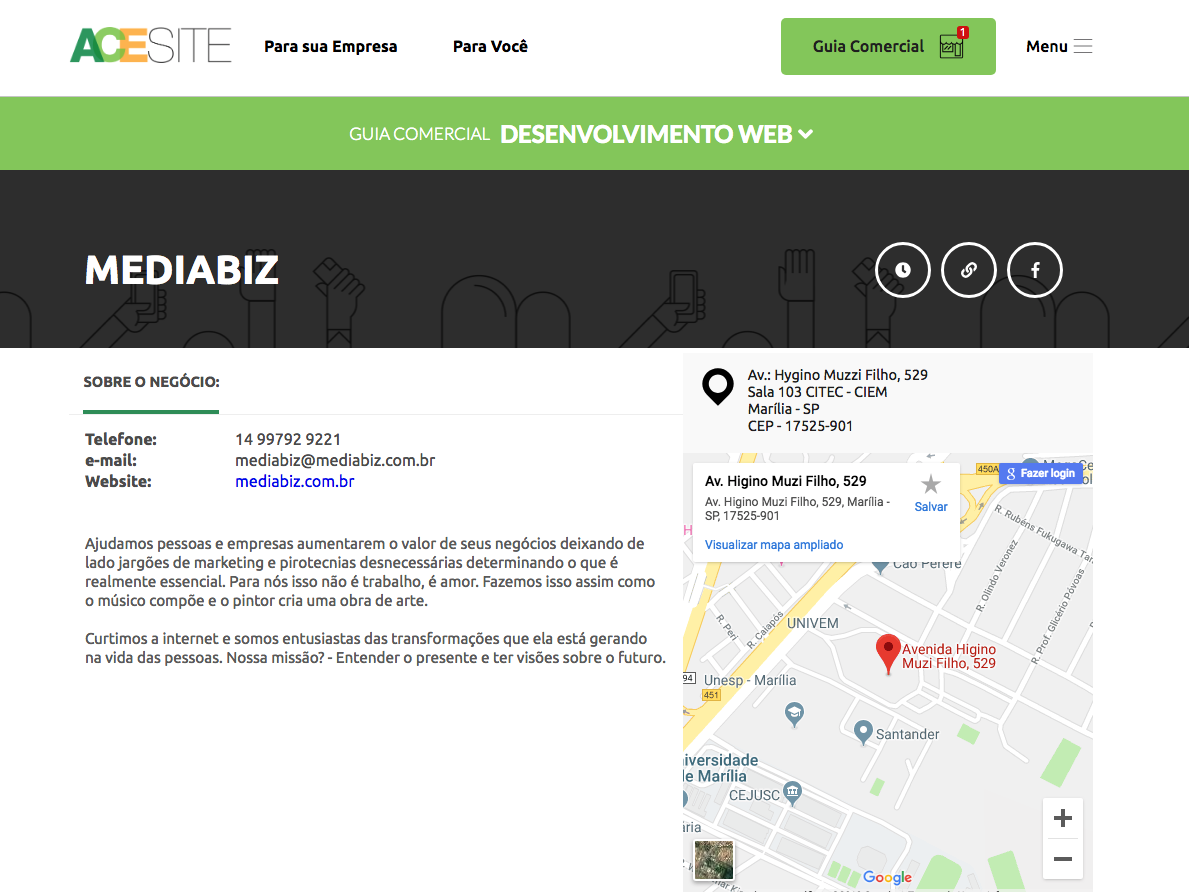The image size is (1189, 892).
Task: Click the Unesp university map icon
Action: pos(794,714)
